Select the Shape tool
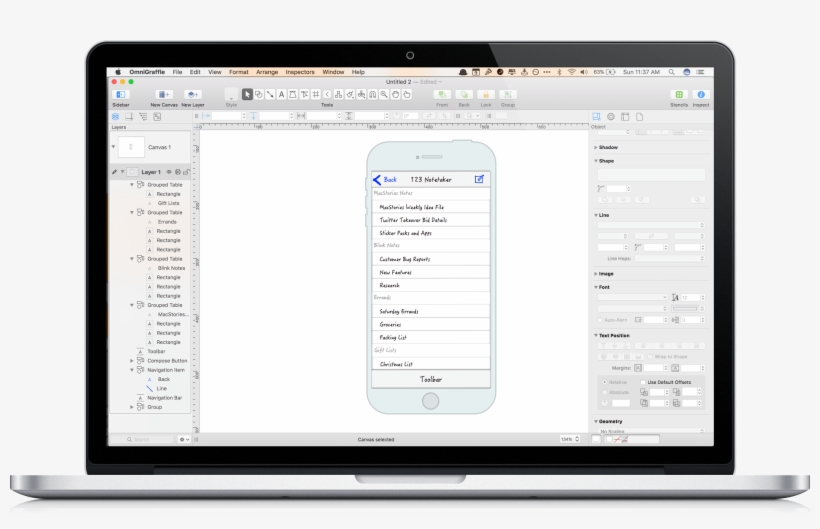This screenshot has height=529, width=820. point(258,95)
